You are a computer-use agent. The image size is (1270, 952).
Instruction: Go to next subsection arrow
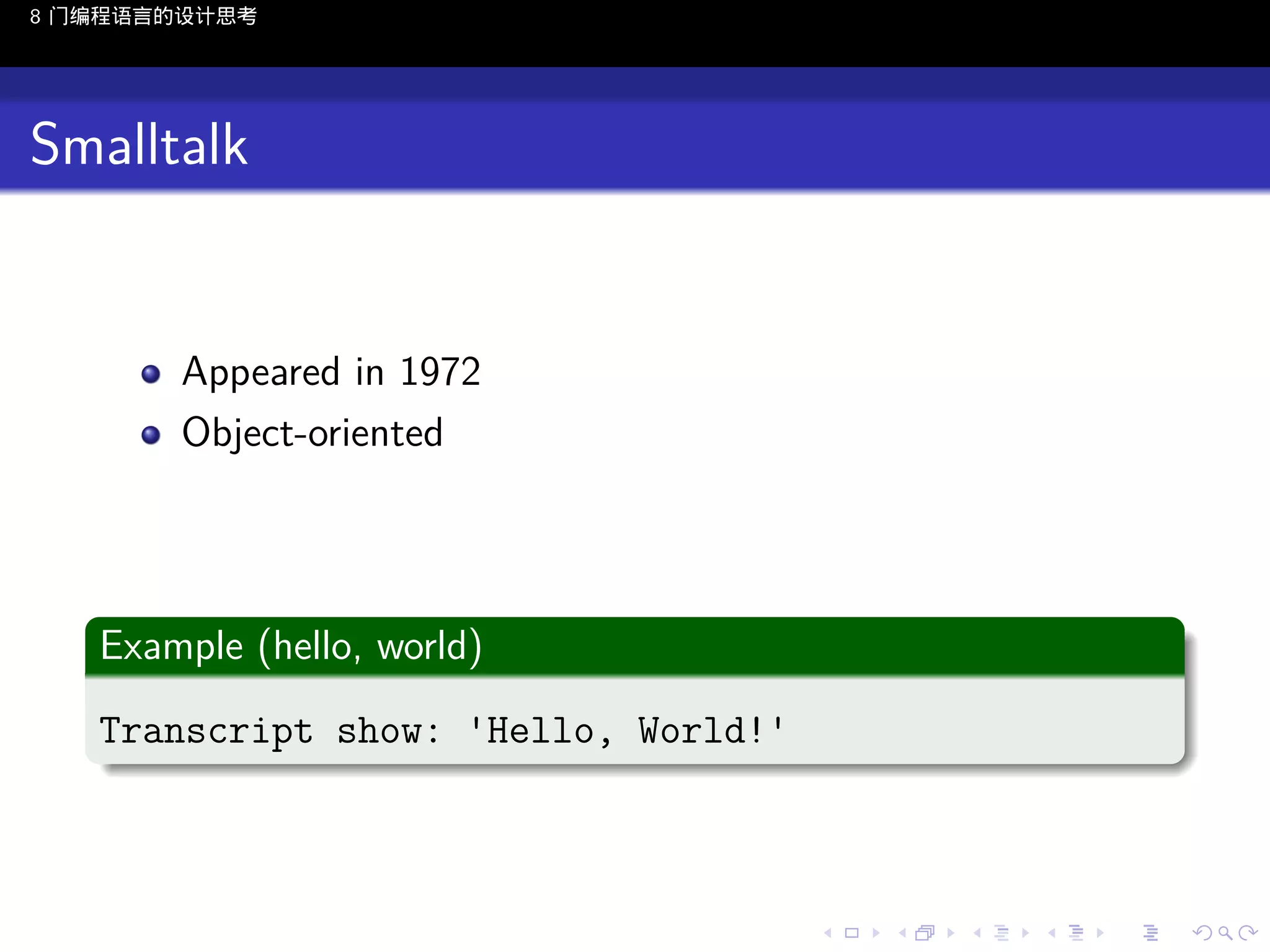click(1025, 933)
